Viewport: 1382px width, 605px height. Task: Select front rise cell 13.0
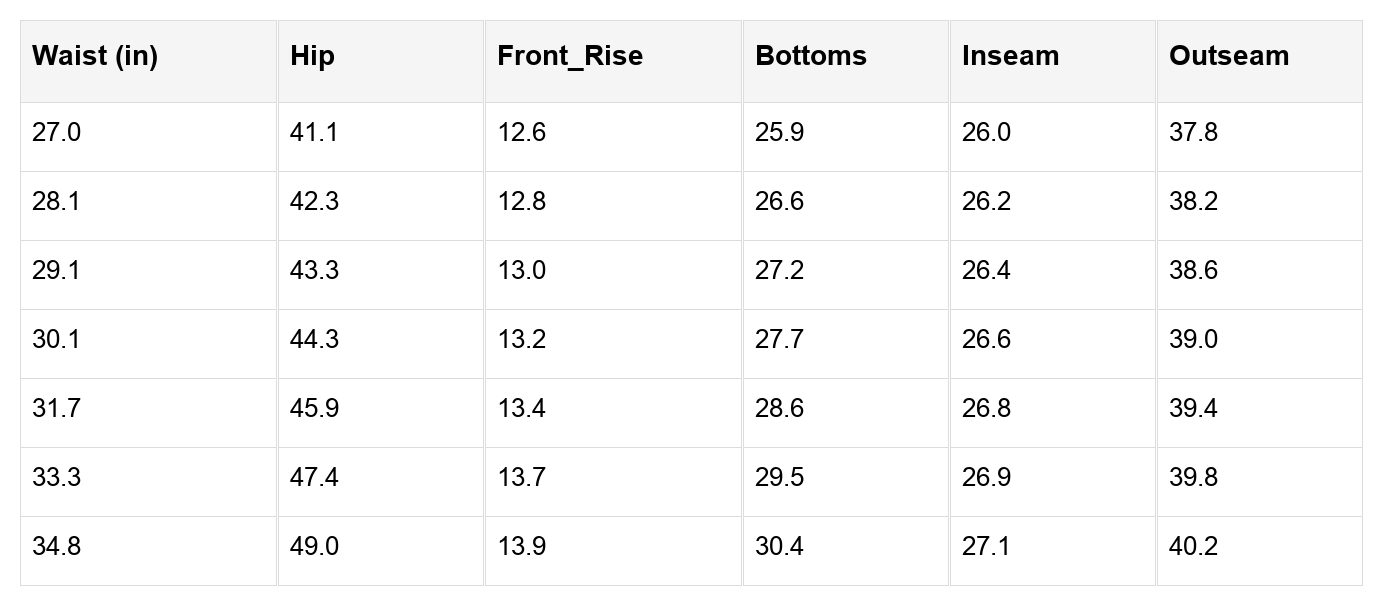(x=613, y=275)
